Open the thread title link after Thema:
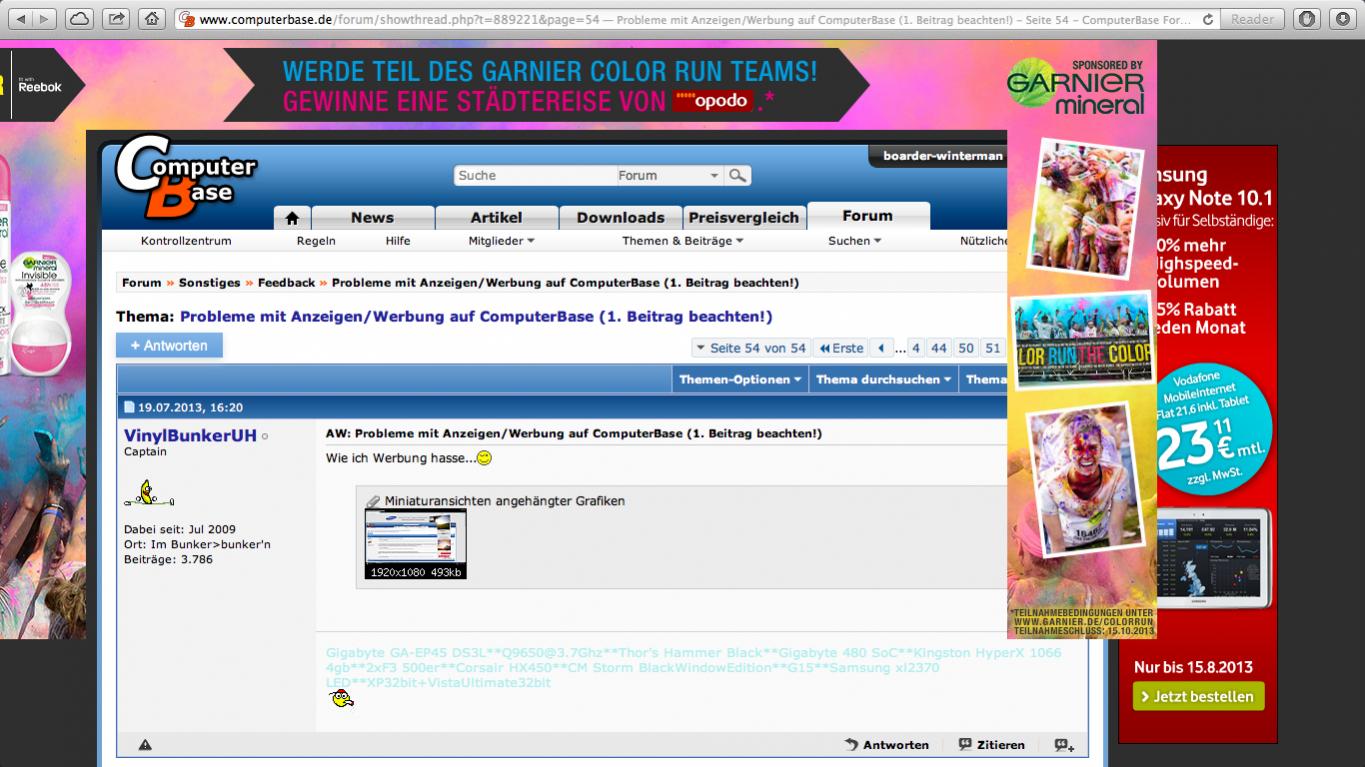 (x=476, y=317)
